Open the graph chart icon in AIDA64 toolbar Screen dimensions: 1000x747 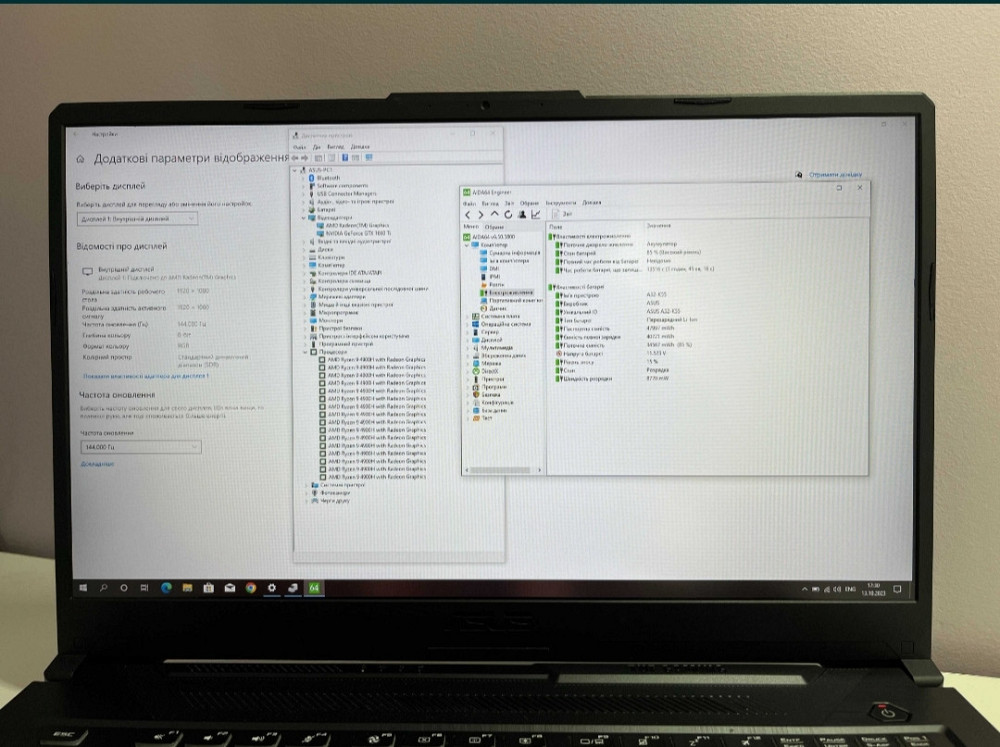click(535, 214)
